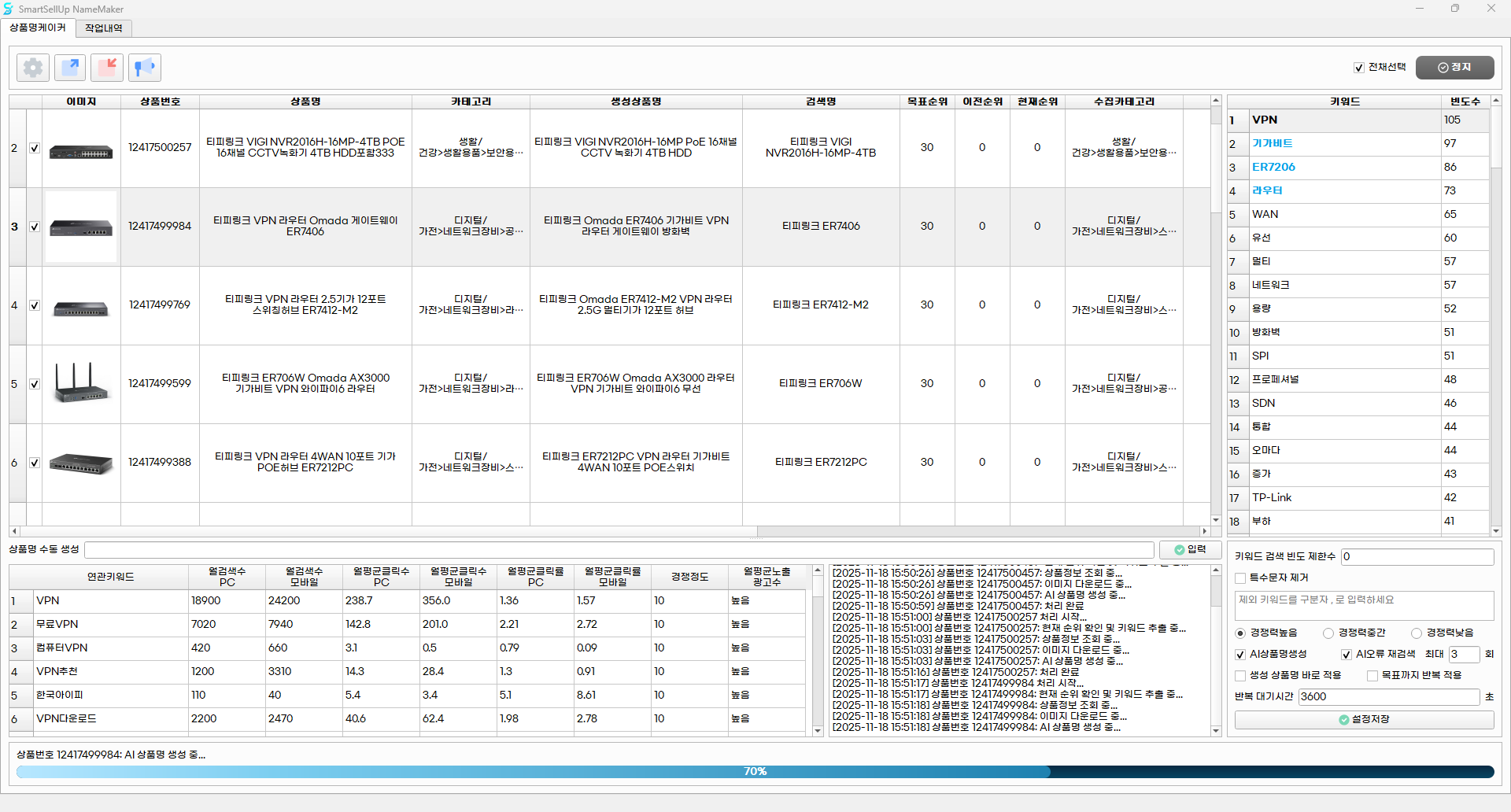Select the 경쟁력낮음 radio button

pyautogui.click(x=1417, y=633)
